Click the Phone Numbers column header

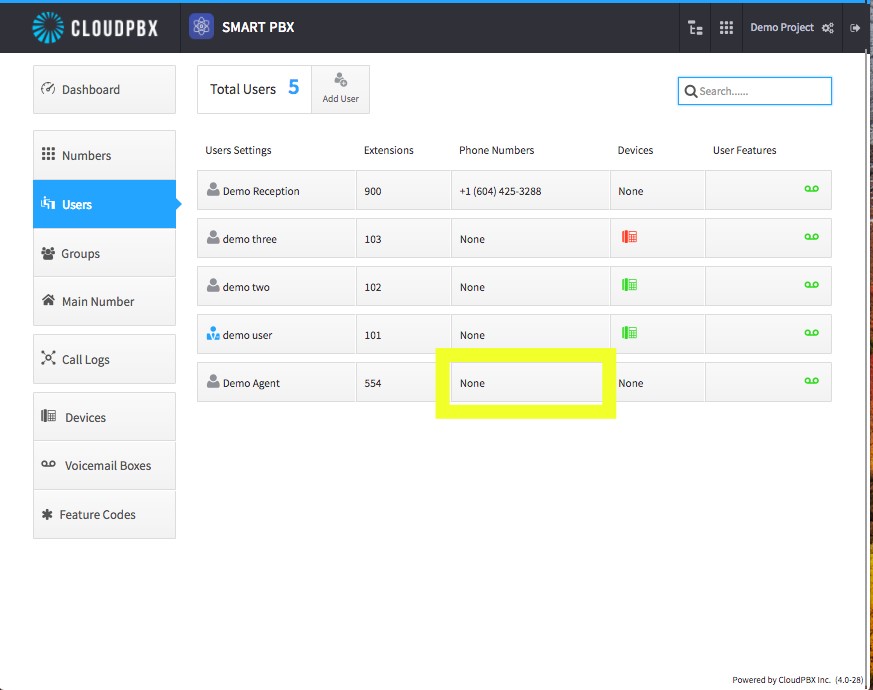tap(496, 150)
